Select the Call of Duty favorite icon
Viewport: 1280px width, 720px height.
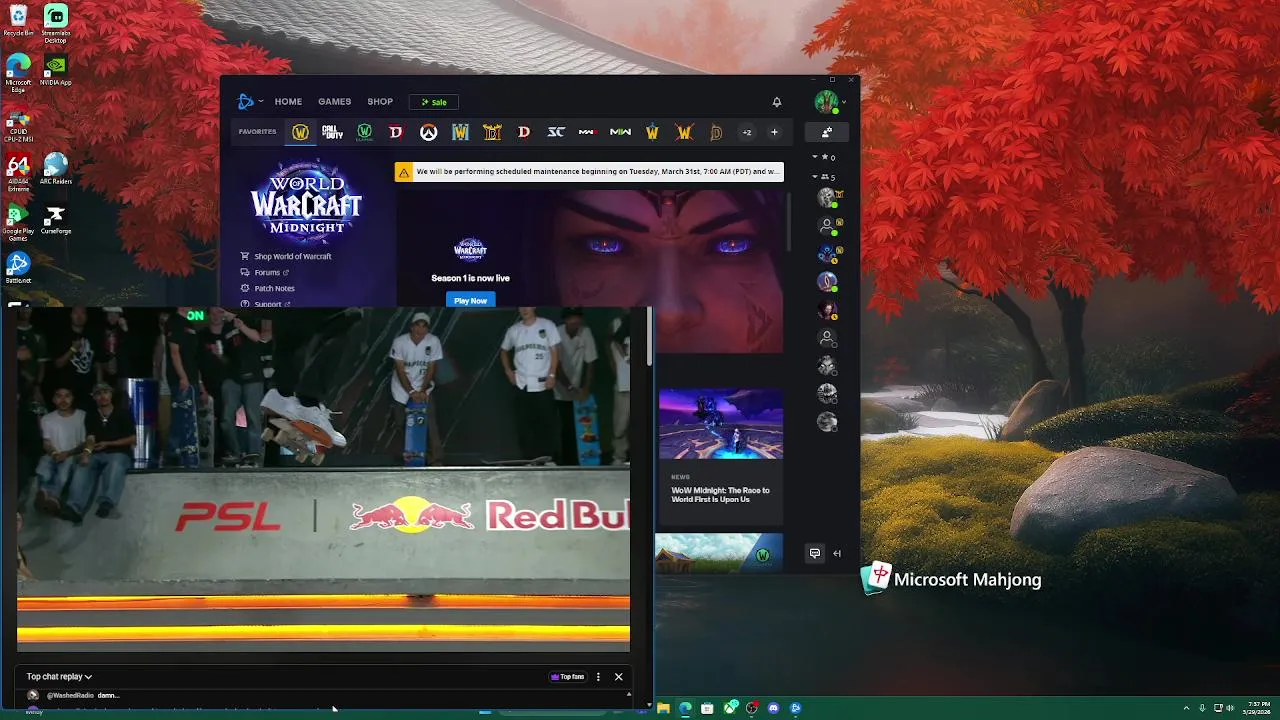coord(332,132)
